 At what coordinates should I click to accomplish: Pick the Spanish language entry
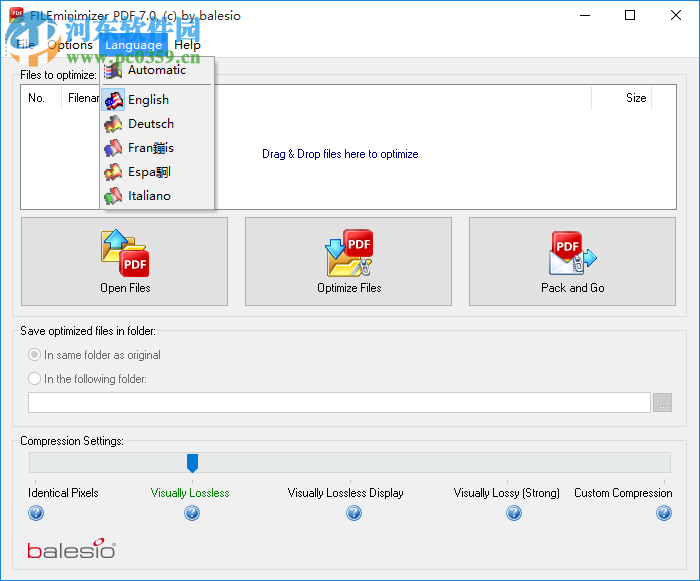157,172
